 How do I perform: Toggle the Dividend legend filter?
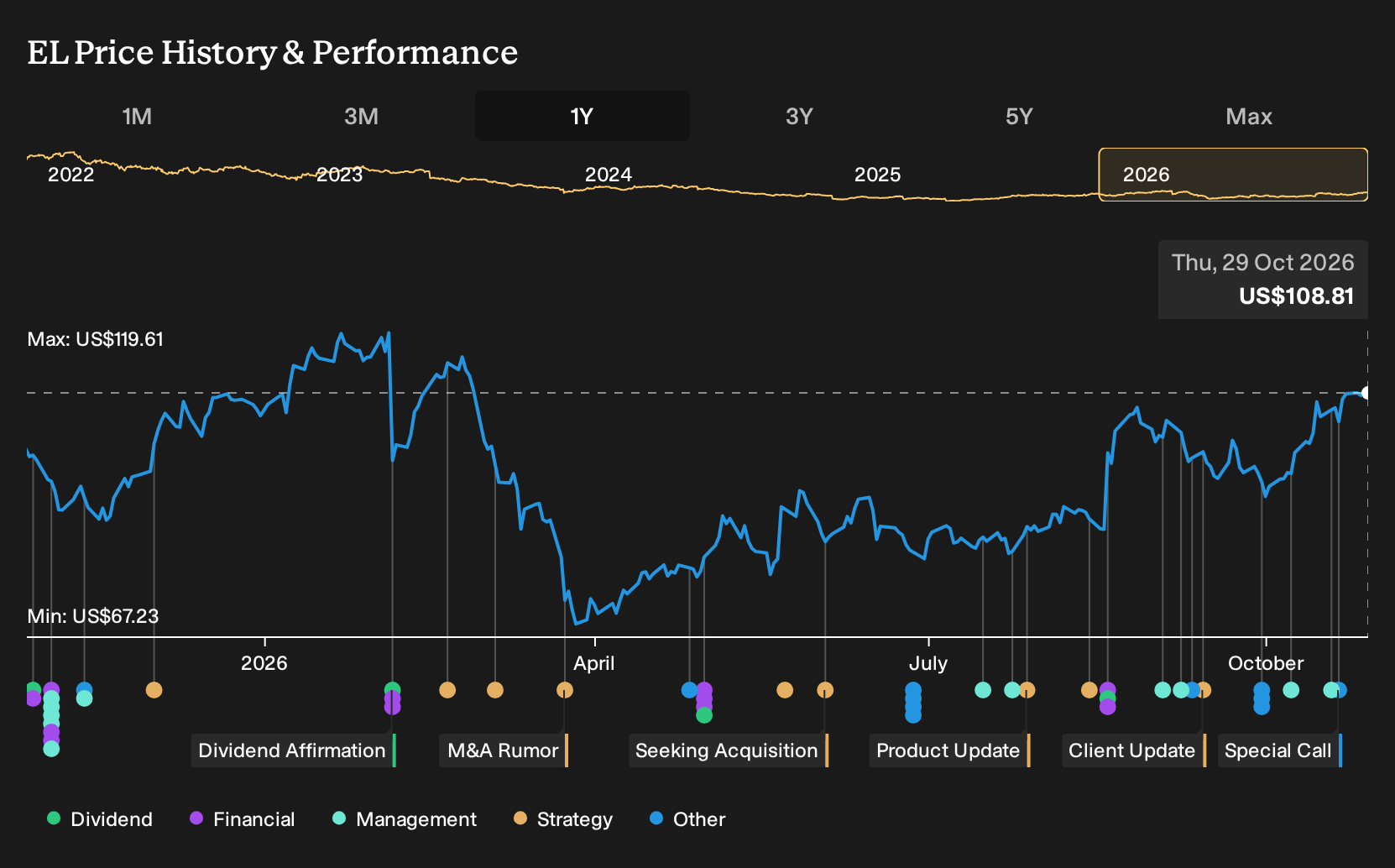coord(100,818)
